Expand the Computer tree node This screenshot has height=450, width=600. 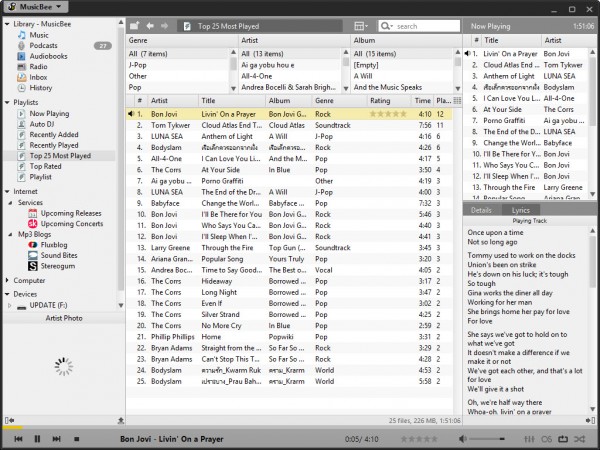[x=6, y=281]
